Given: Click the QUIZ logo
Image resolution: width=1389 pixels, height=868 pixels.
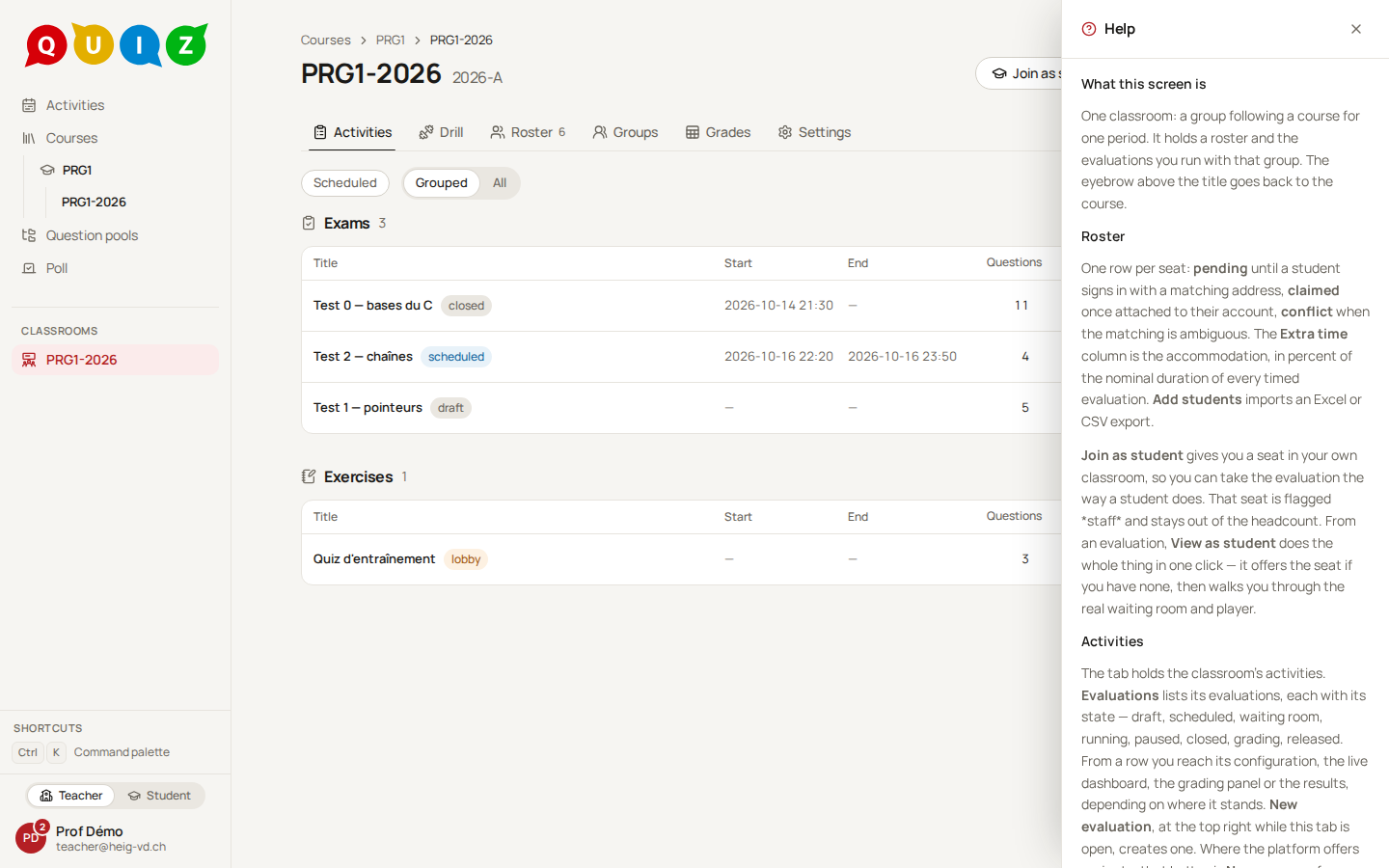Looking at the screenshot, I should pos(116,44).
